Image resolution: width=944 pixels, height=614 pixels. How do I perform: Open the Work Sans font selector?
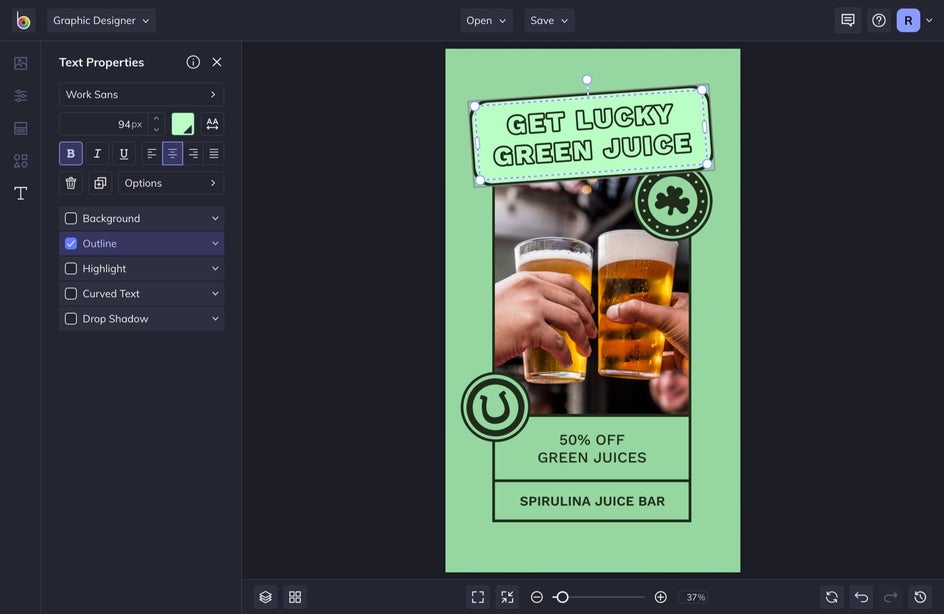pyautogui.click(x=141, y=94)
